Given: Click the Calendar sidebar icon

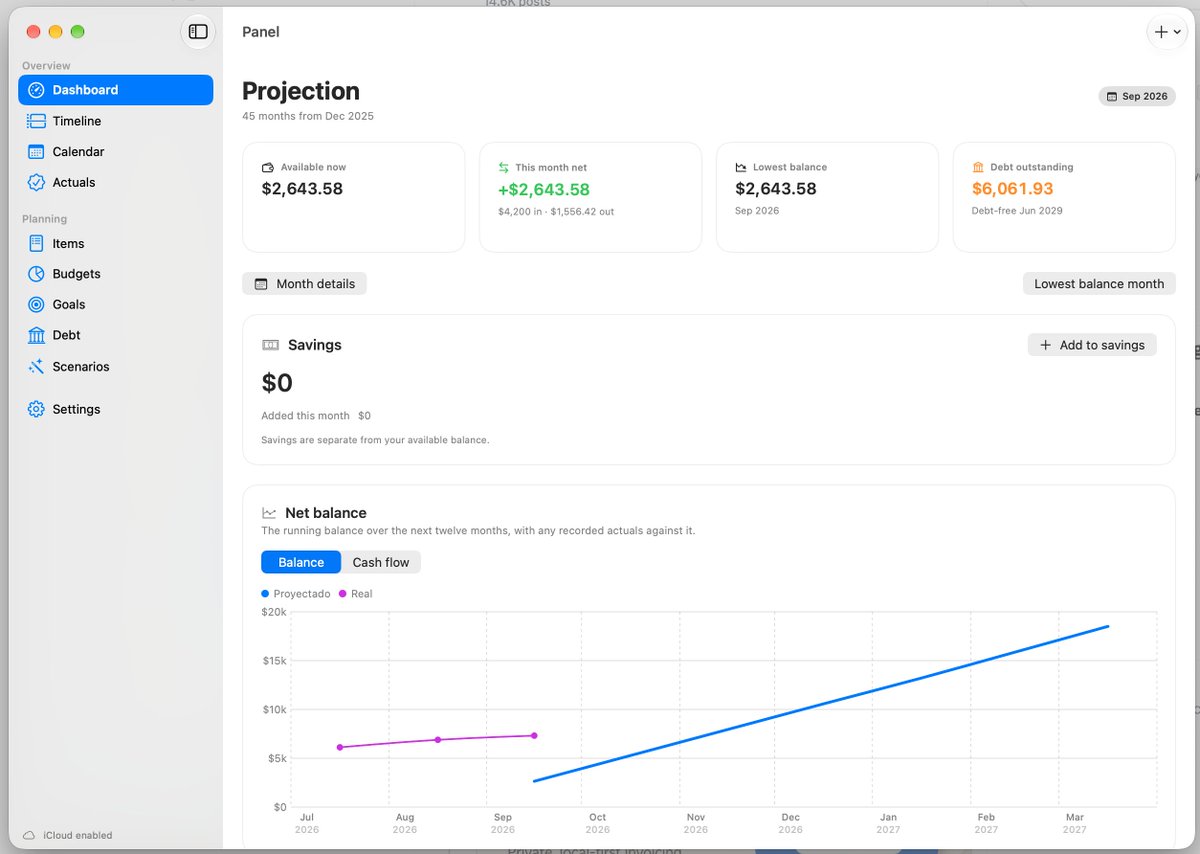Looking at the screenshot, I should (36, 152).
